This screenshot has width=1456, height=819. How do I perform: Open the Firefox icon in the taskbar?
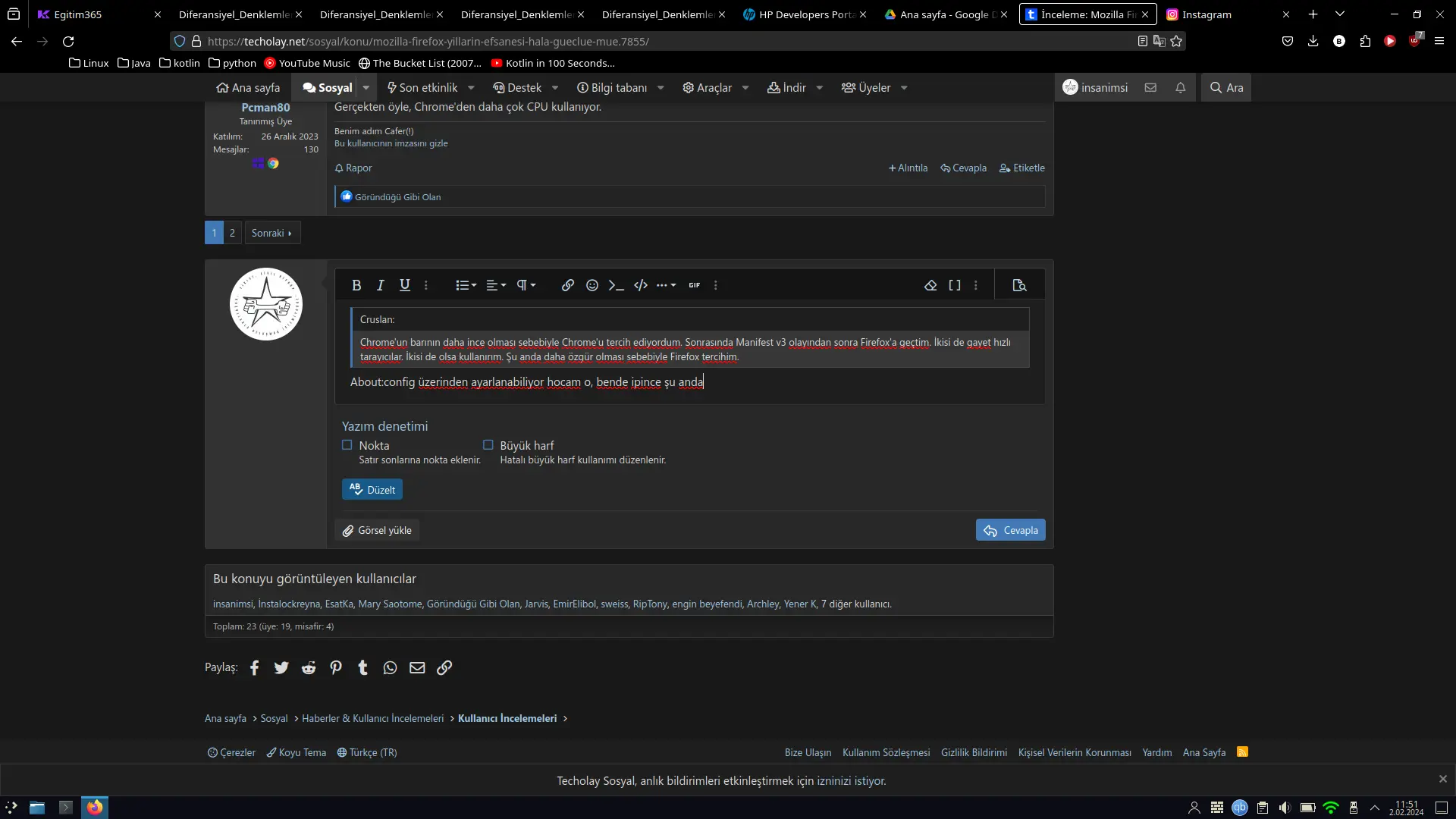(95, 808)
